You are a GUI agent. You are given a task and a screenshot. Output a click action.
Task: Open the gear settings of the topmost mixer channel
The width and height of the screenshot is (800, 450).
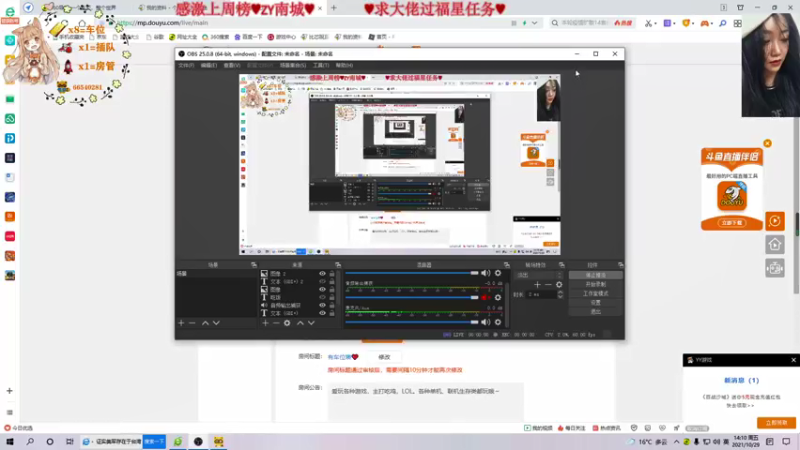point(498,273)
